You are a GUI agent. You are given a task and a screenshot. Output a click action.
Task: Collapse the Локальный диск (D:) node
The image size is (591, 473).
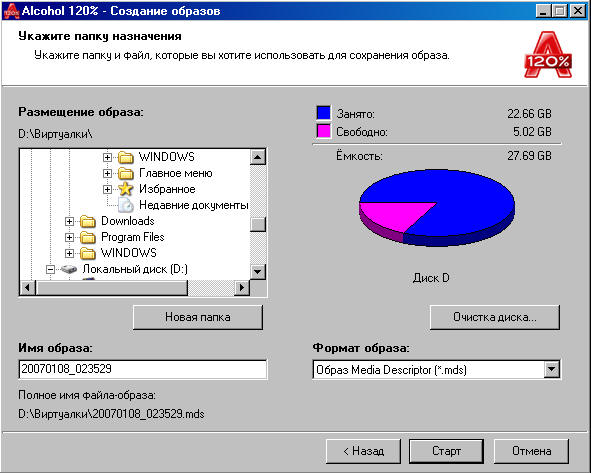pos(50,269)
